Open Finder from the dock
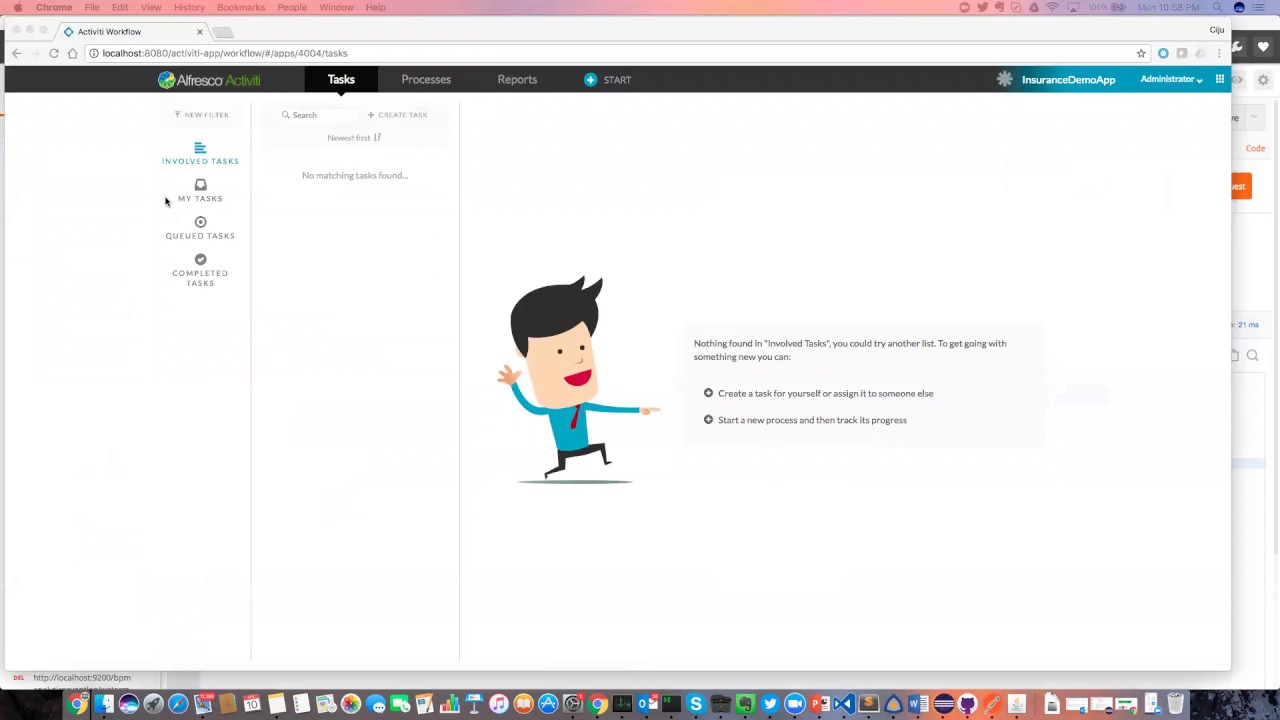The image size is (1280, 720). pyautogui.click(x=104, y=704)
